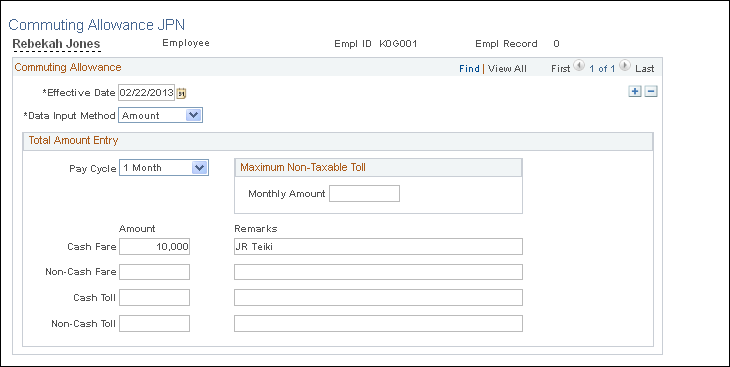Image resolution: width=730 pixels, height=367 pixels.
Task: Click the Effective Date input field
Action: point(147,93)
